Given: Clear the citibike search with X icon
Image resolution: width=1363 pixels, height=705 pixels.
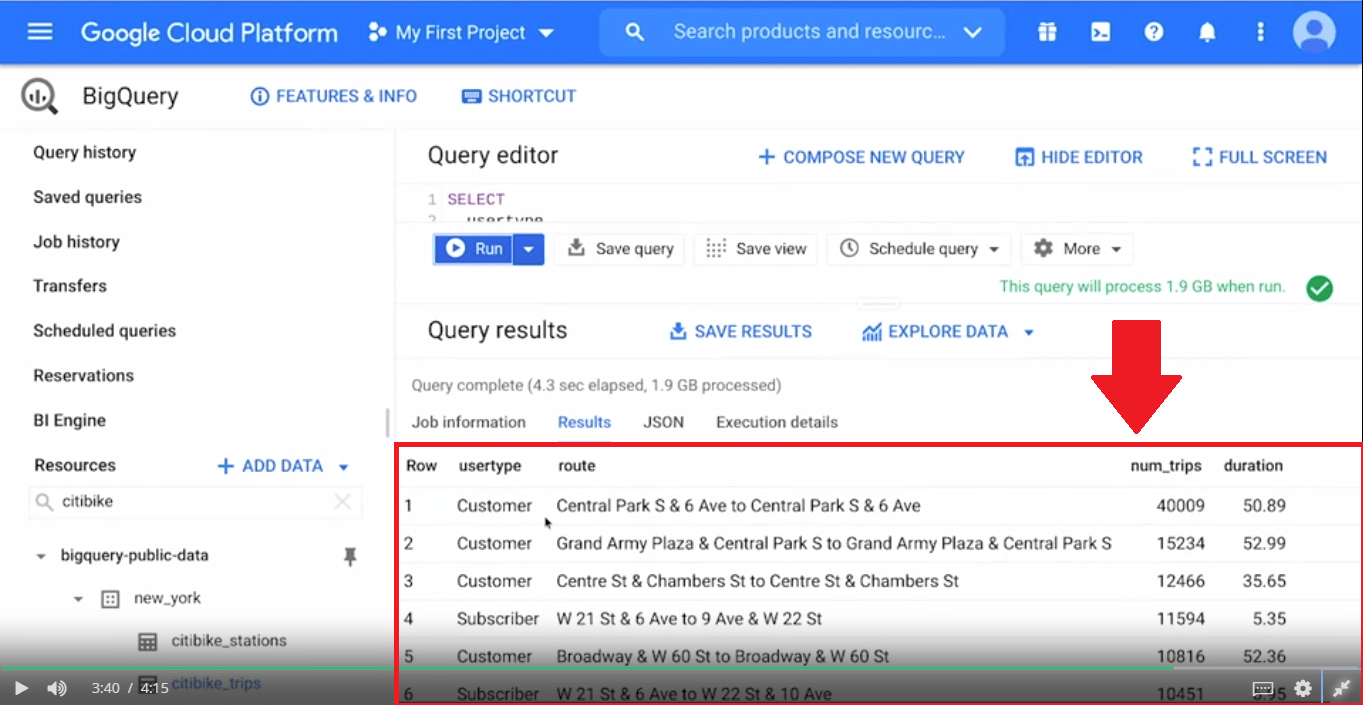Looking at the screenshot, I should 342,502.
